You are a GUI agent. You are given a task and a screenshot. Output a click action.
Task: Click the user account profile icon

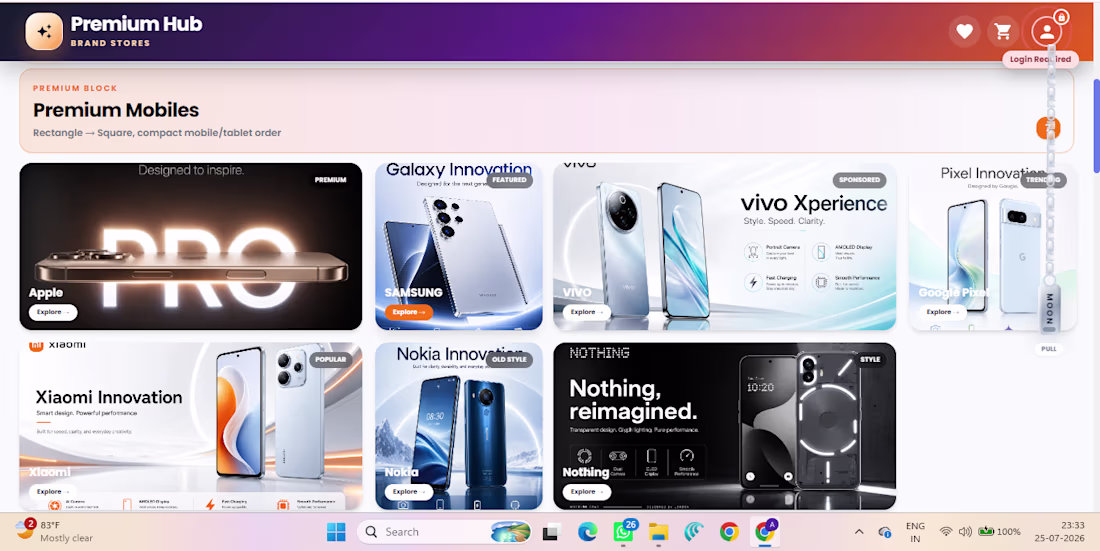click(x=1046, y=32)
